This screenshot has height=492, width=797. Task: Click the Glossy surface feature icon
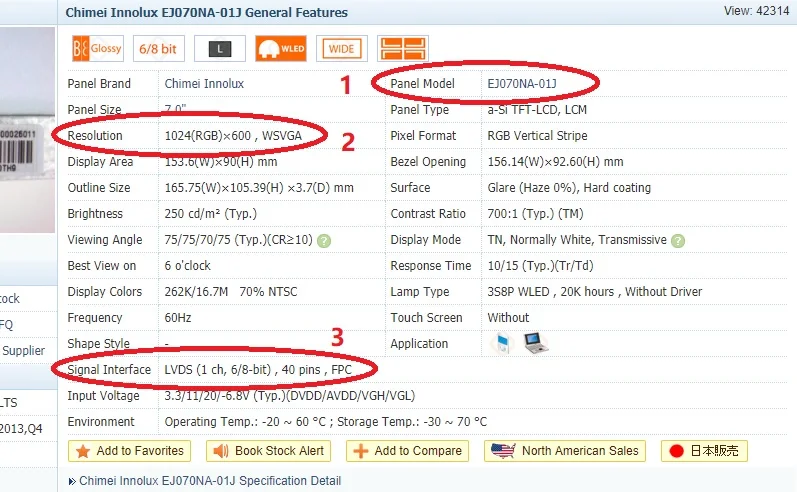98,48
